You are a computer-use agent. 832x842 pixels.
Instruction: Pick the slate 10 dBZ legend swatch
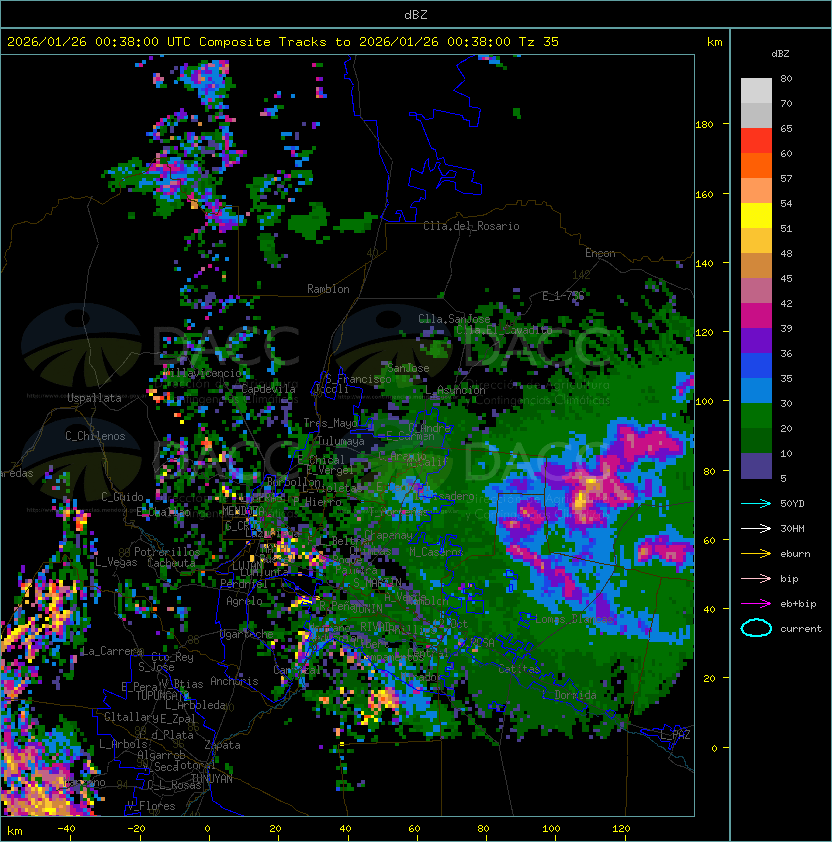click(756, 466)
